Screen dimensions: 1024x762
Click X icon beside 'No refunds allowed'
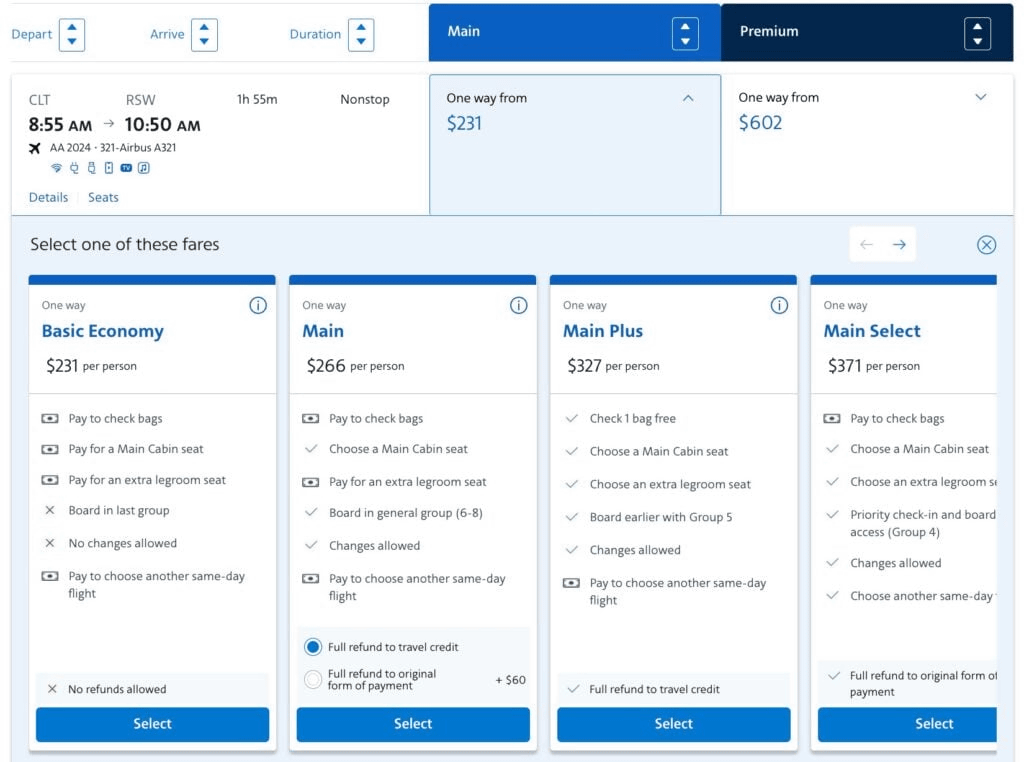coord(52,689)
